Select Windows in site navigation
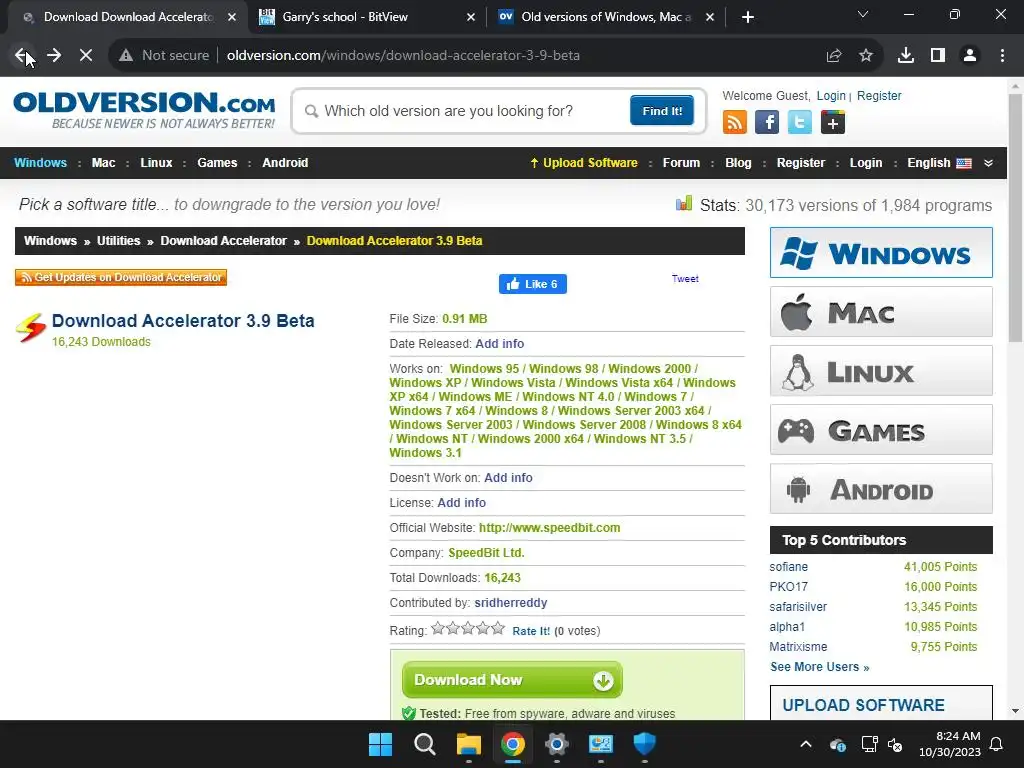This screenshot has width=1024, height=768. [40, 163]
